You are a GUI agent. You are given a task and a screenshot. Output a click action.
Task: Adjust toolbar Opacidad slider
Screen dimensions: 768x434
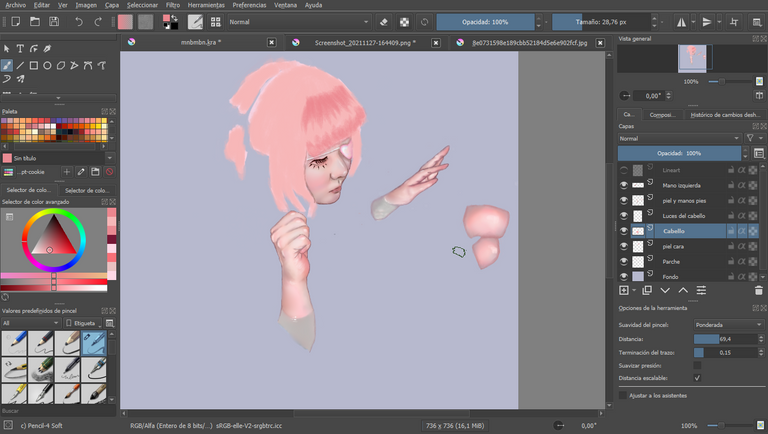point(485,22)
